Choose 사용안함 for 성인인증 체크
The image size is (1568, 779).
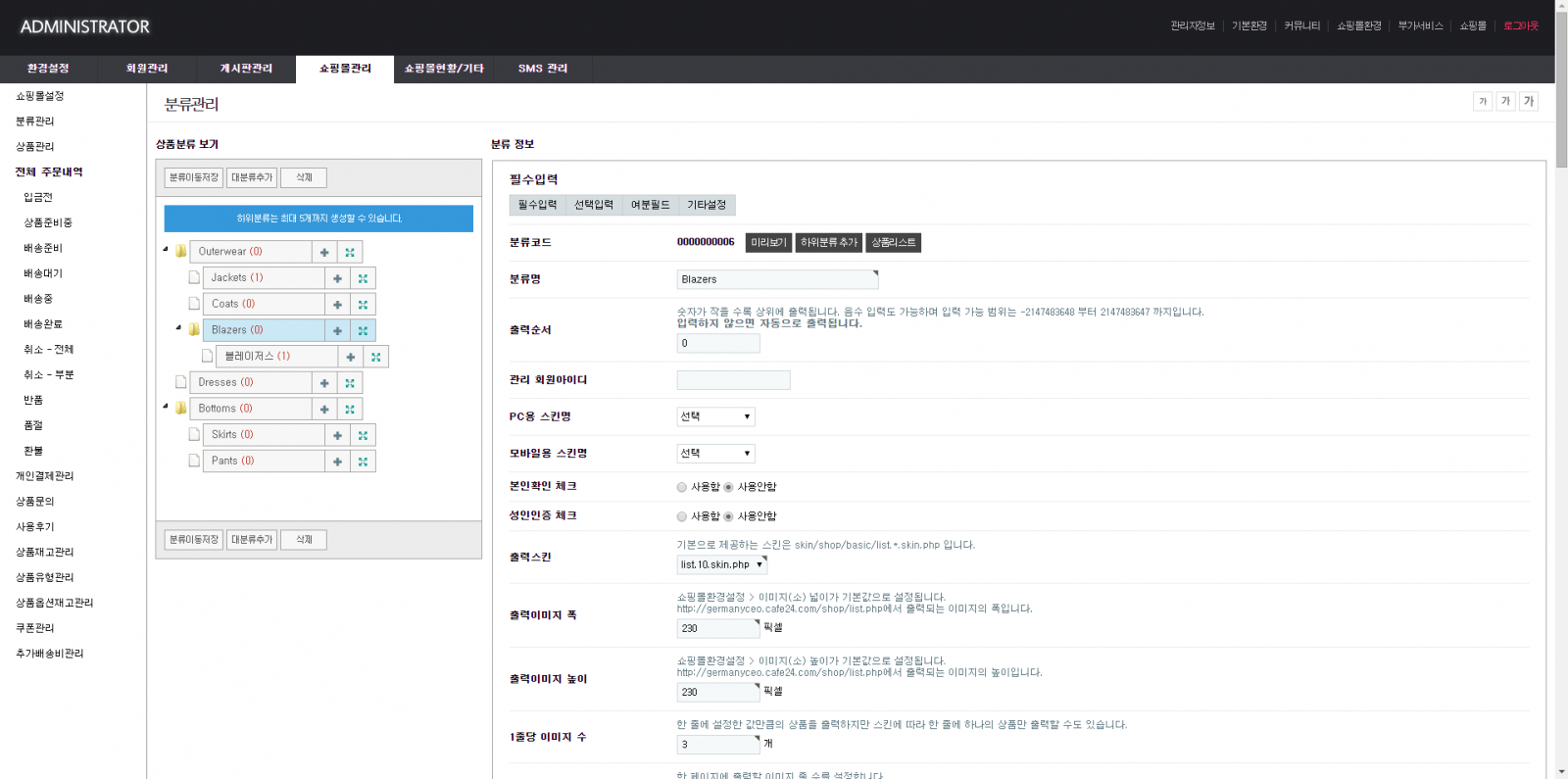pos(728,516)
